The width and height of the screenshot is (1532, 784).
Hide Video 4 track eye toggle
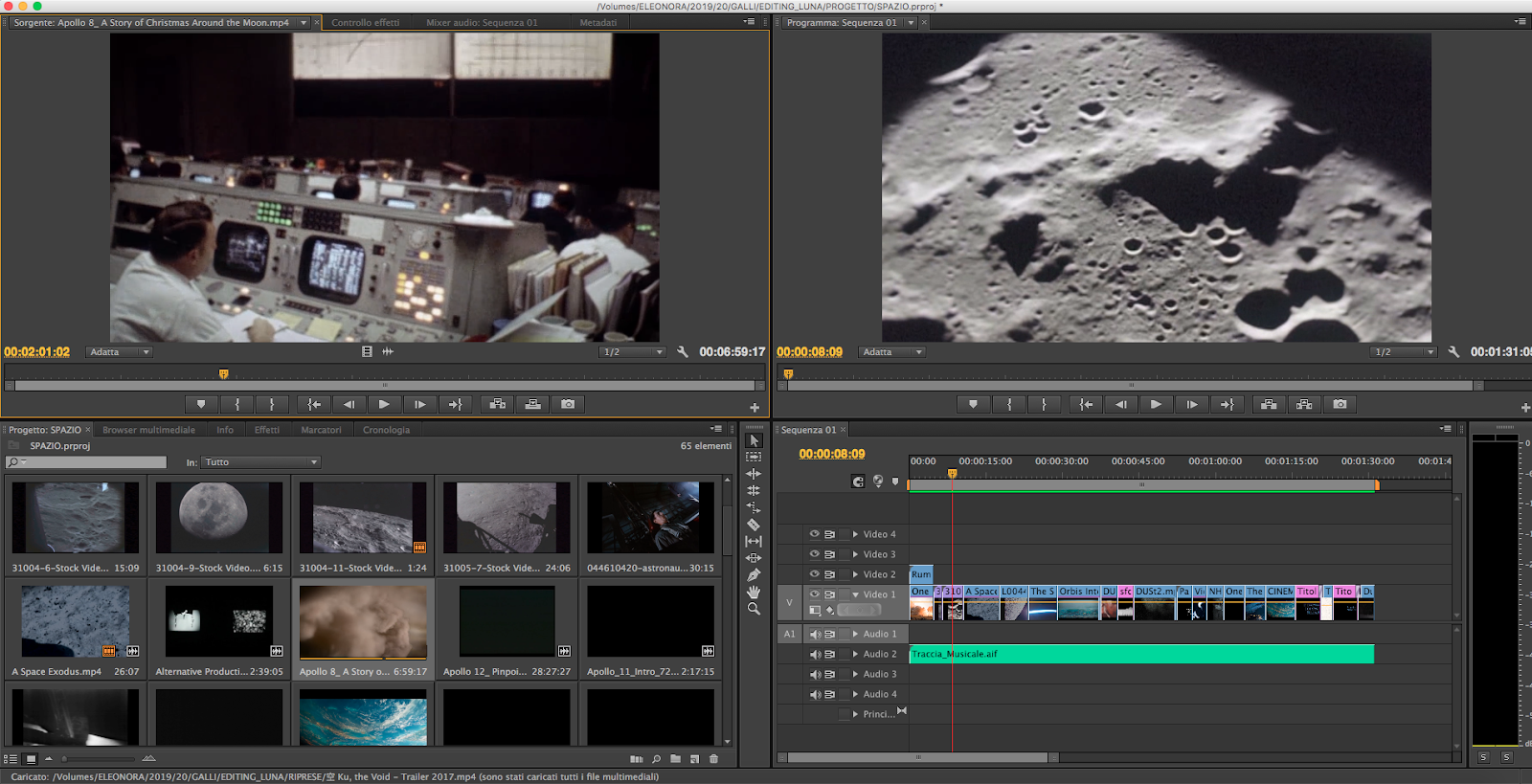[x=815, y=534]
